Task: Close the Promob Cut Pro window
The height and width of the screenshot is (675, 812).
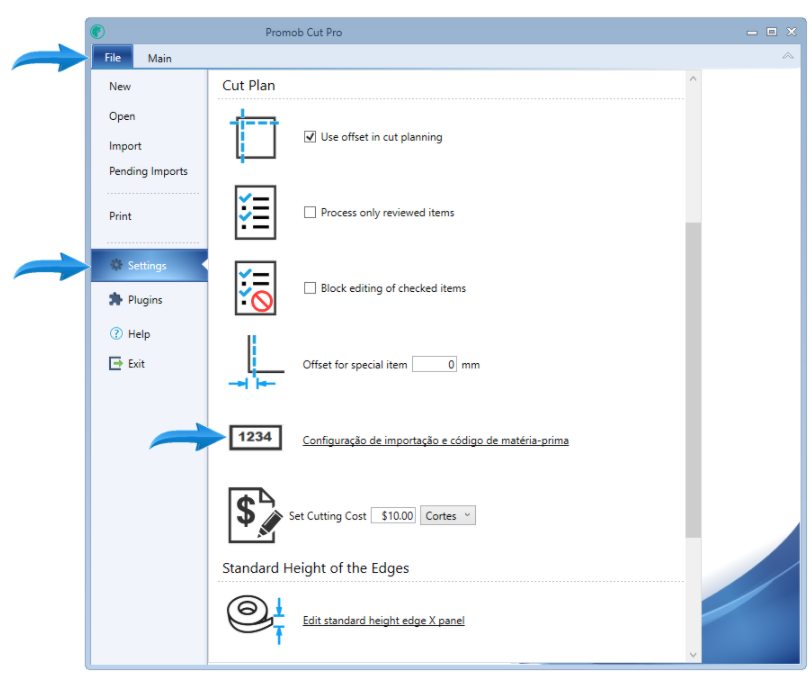Action: 792,32
